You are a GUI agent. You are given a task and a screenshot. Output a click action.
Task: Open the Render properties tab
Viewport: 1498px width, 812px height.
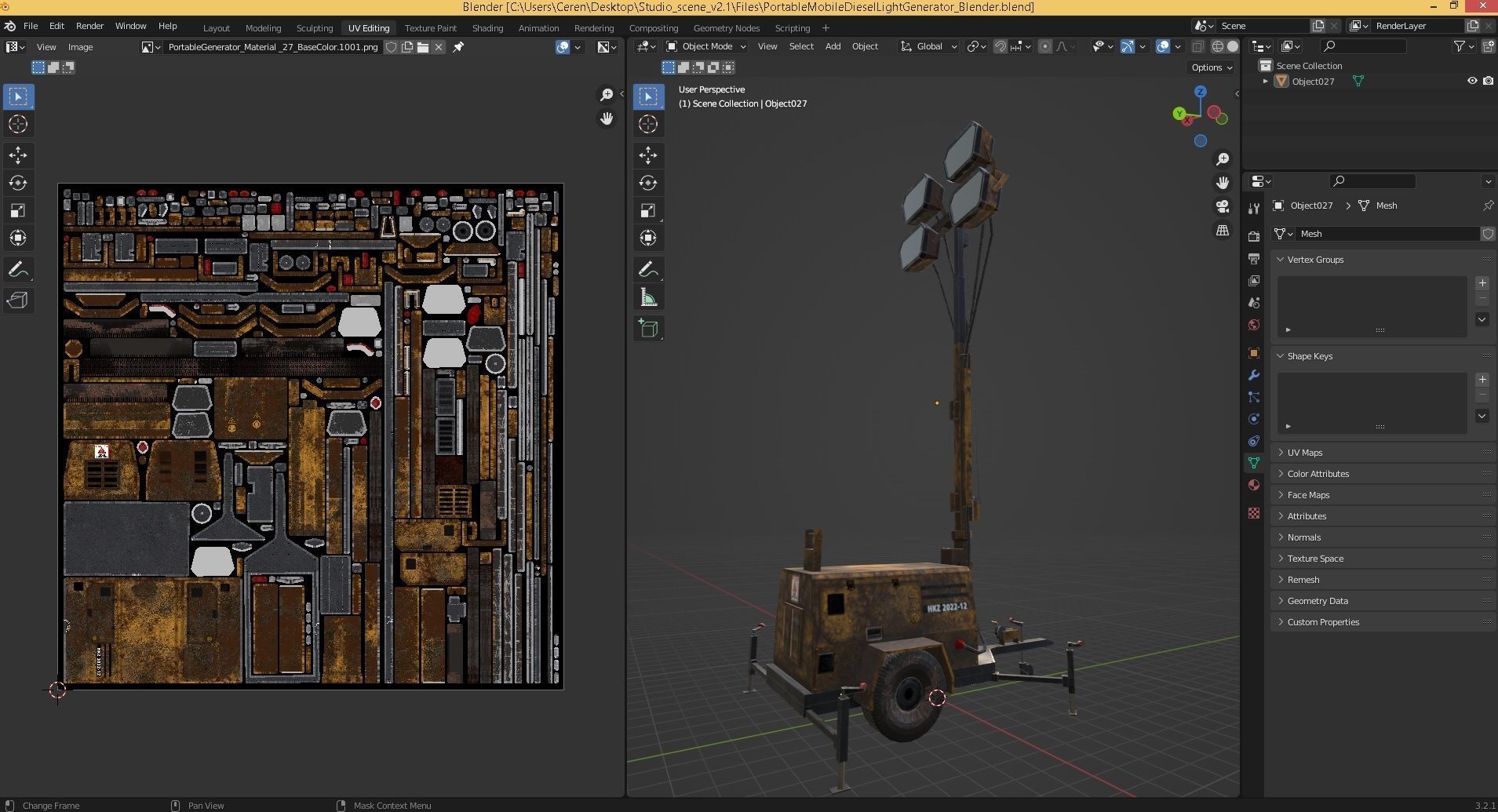(x=1253, y=236)
